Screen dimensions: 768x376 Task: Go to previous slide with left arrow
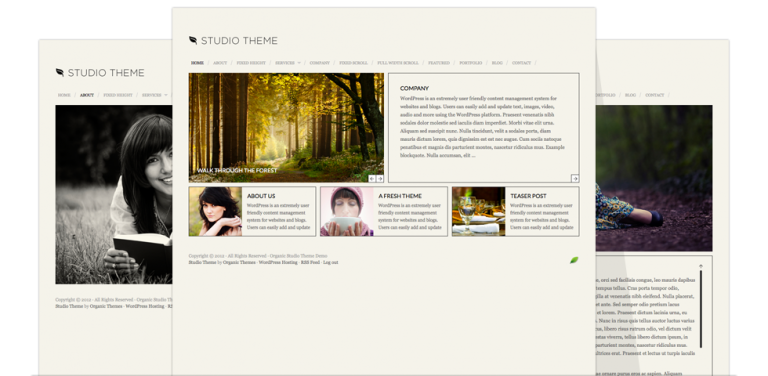pos(372,179)
